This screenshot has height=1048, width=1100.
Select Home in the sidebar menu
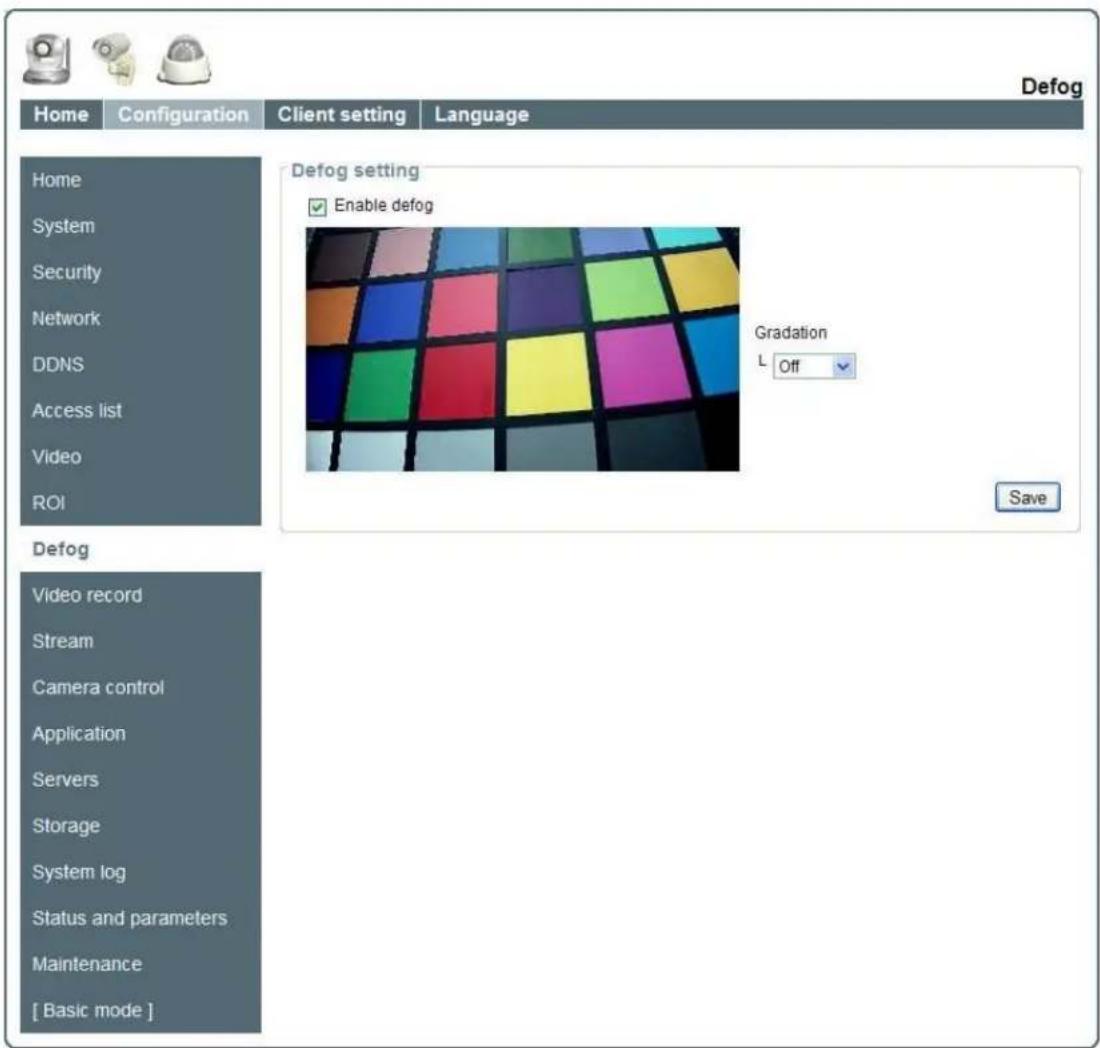pos(140,180)
